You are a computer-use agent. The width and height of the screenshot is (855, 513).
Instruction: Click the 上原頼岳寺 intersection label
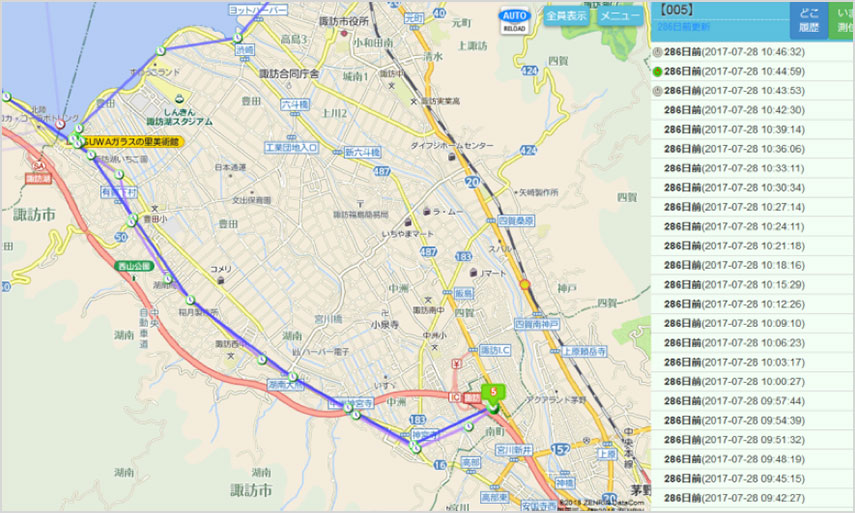[584, 352]
